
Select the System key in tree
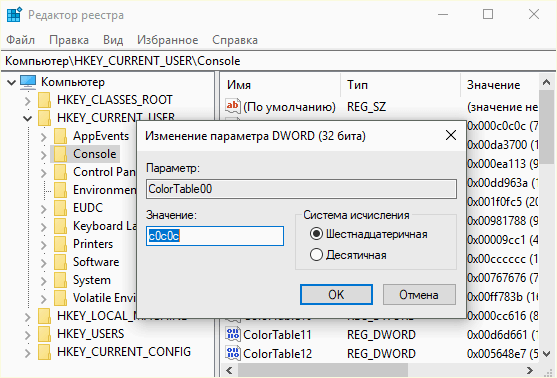92,280
